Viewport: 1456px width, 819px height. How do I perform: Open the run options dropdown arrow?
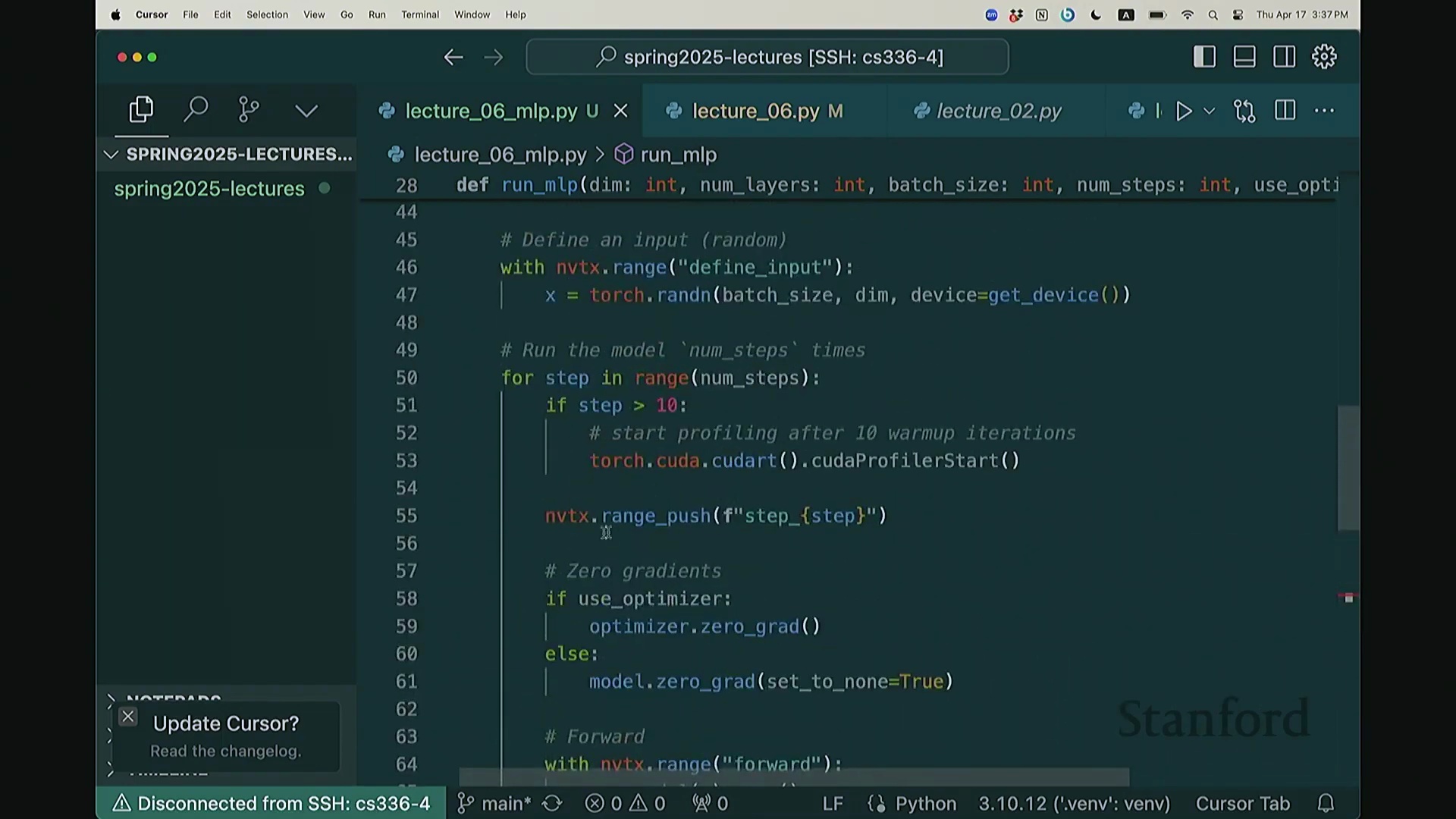(1210, 111)
